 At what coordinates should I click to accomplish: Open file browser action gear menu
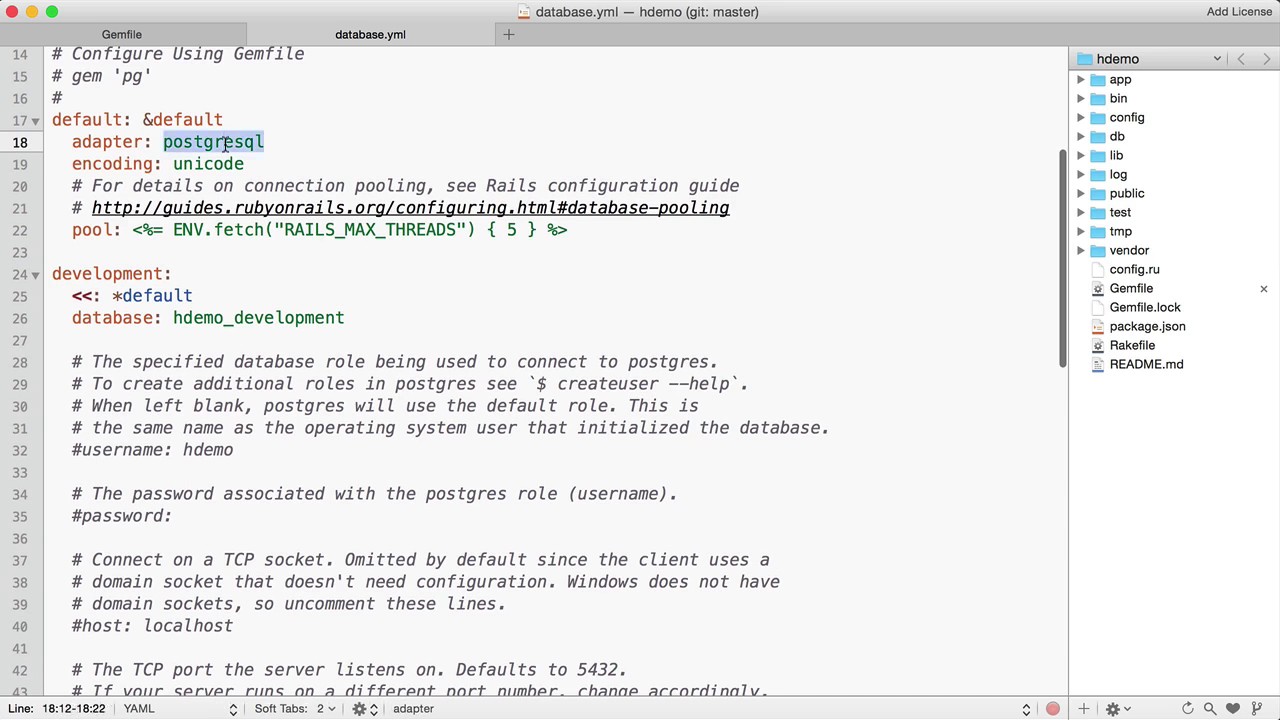(x=1117, y=709)
